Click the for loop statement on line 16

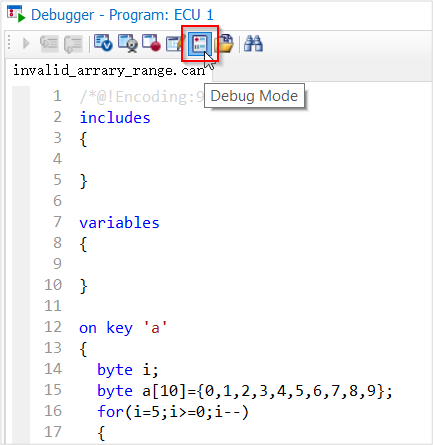173,412
